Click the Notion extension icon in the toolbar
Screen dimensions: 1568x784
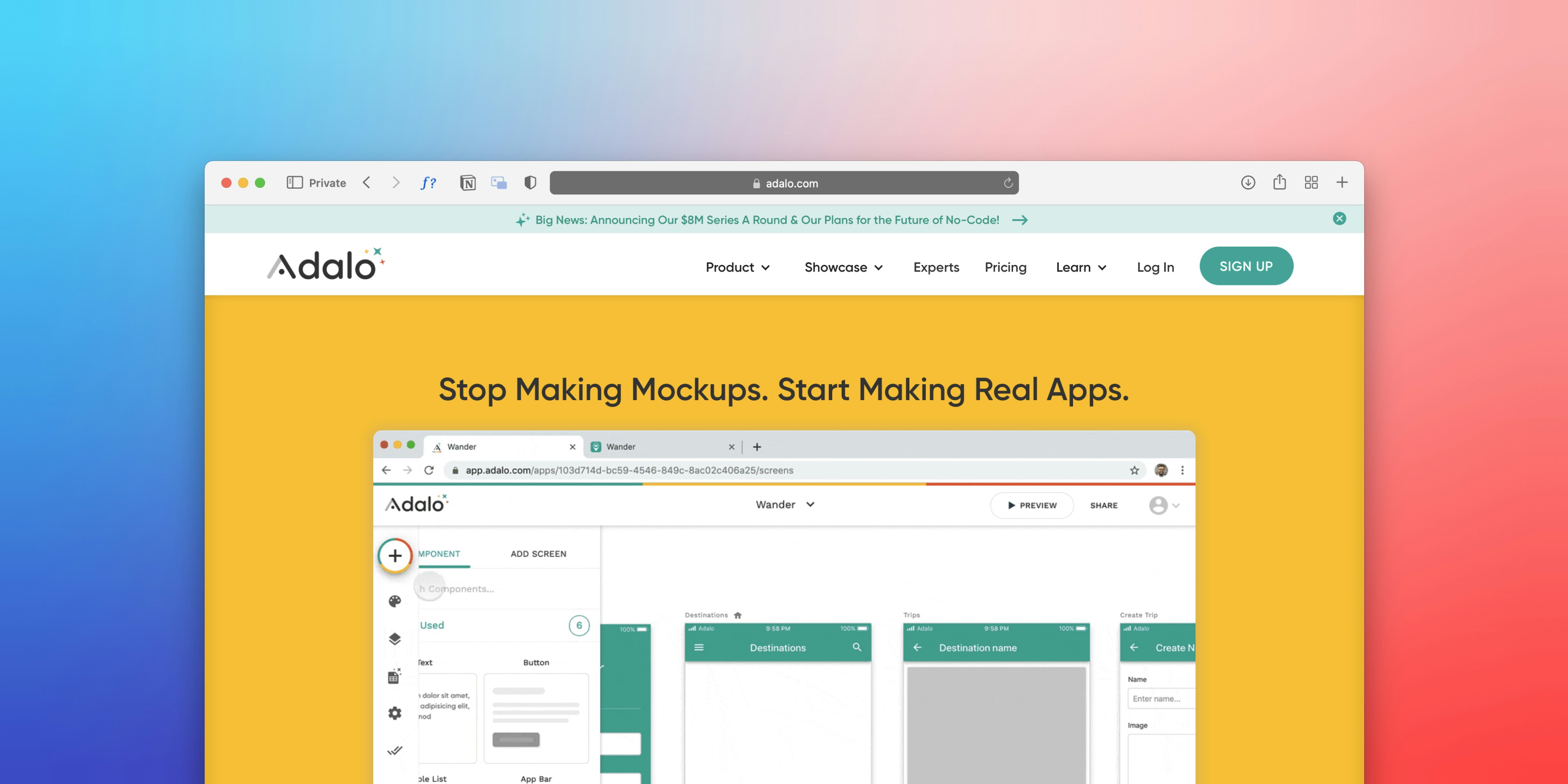[468, 182]
